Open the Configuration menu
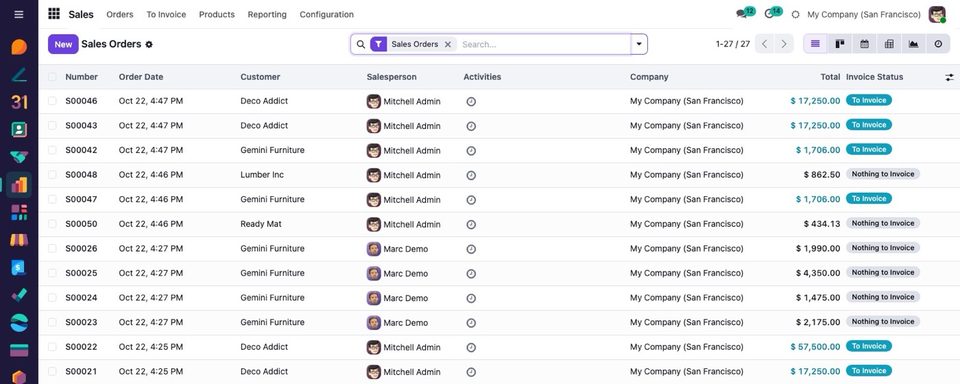This screenshot has height=384, width=960. [x=326, y=14]
